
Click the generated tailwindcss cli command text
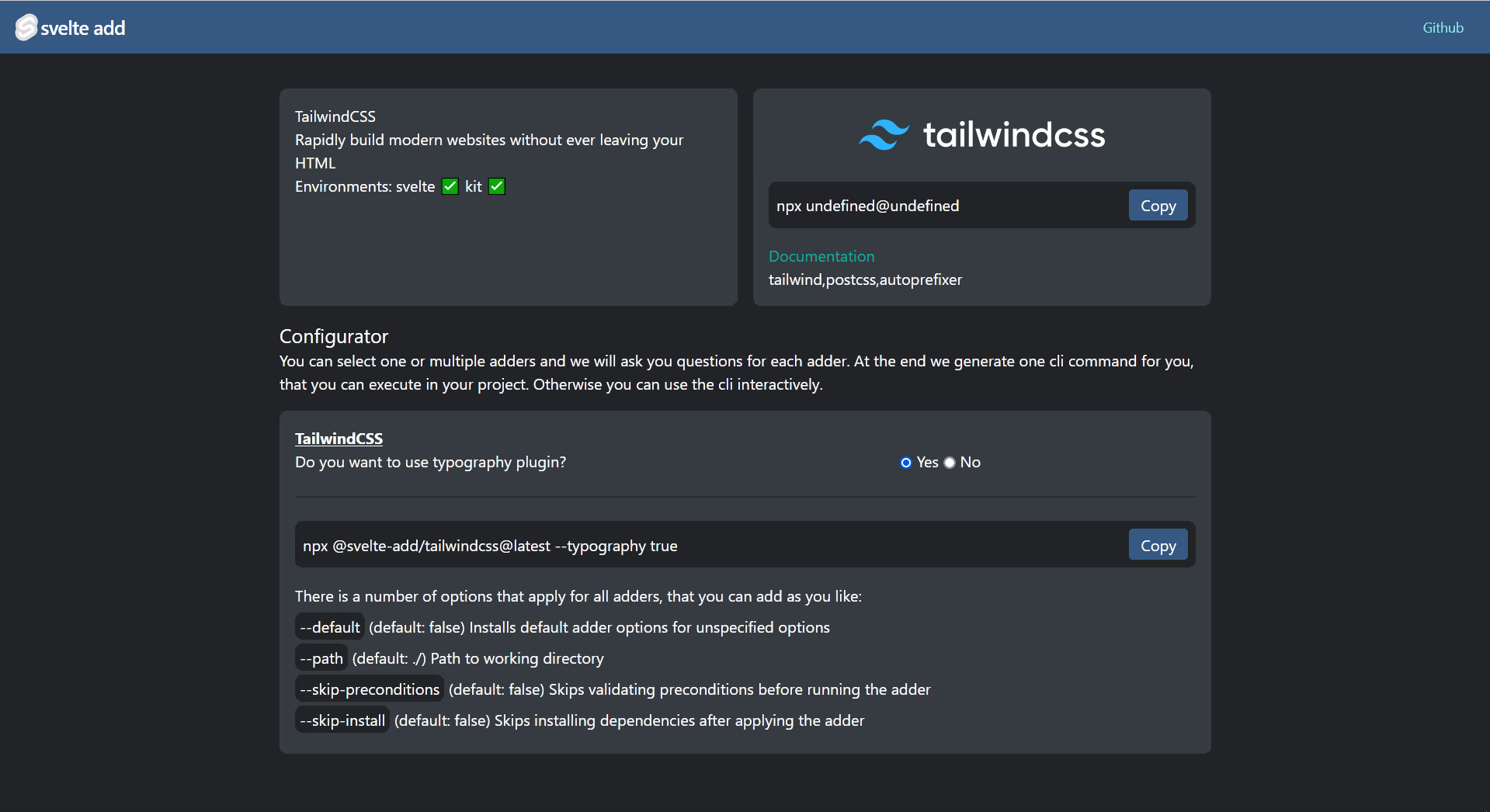pos(489,545)
